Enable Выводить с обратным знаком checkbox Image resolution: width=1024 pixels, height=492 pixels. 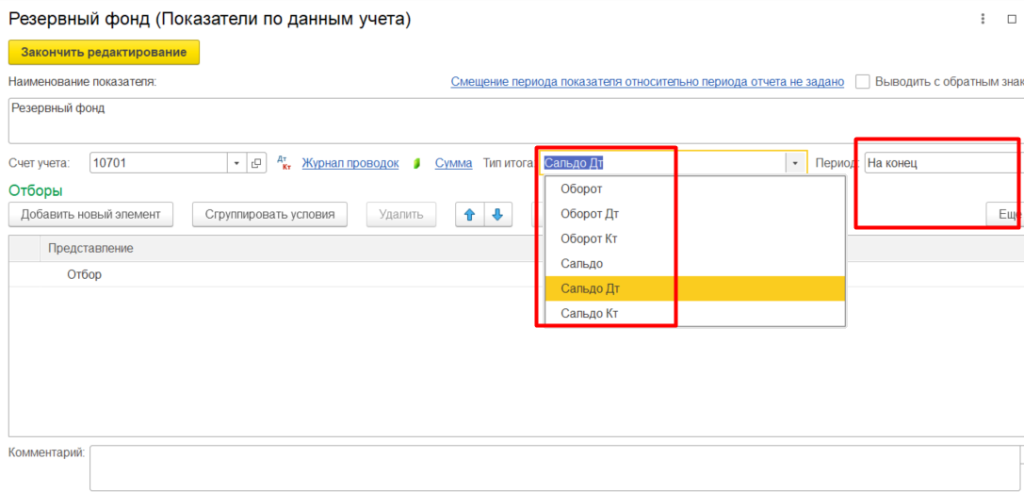tap(862, 82)
